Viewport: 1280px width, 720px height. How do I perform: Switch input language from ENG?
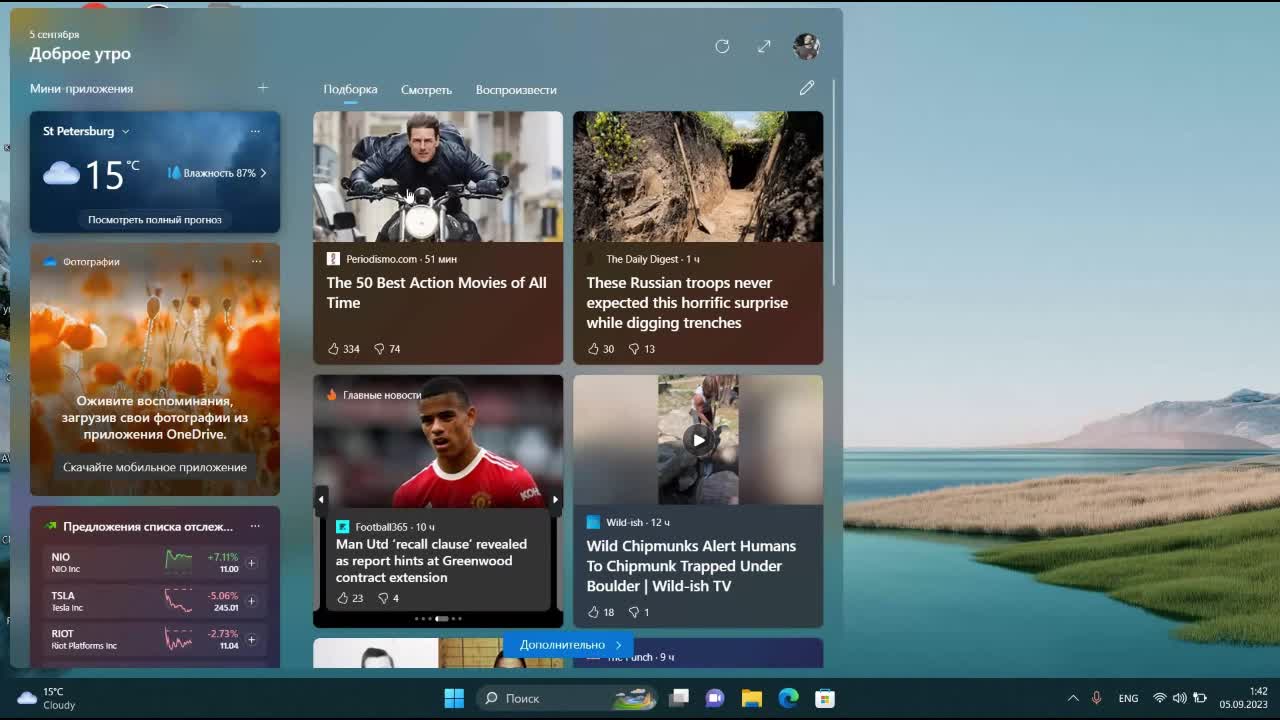click(1128, 698)
